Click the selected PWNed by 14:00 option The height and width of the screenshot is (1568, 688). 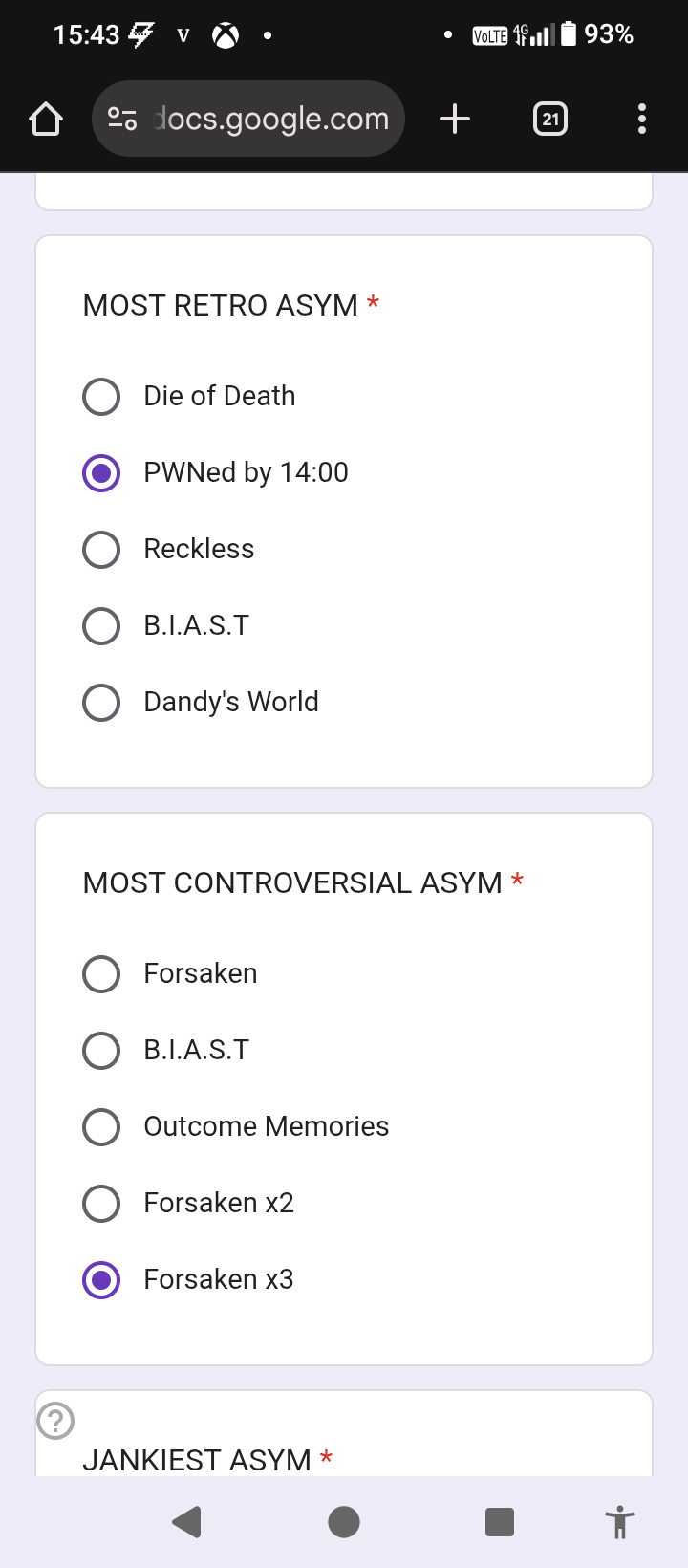[101, 473]
